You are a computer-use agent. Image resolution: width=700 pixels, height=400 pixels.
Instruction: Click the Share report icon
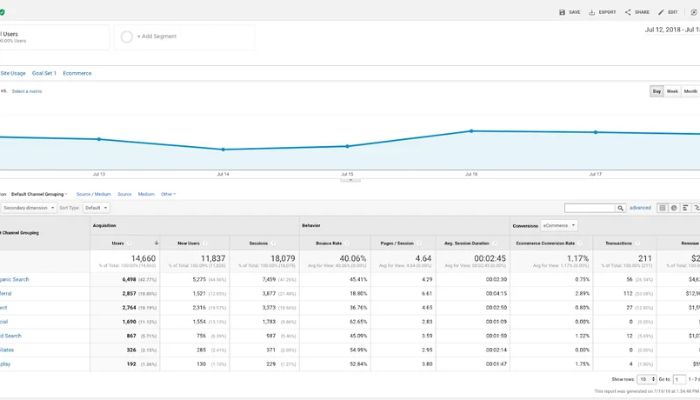[x=628, y=12]
